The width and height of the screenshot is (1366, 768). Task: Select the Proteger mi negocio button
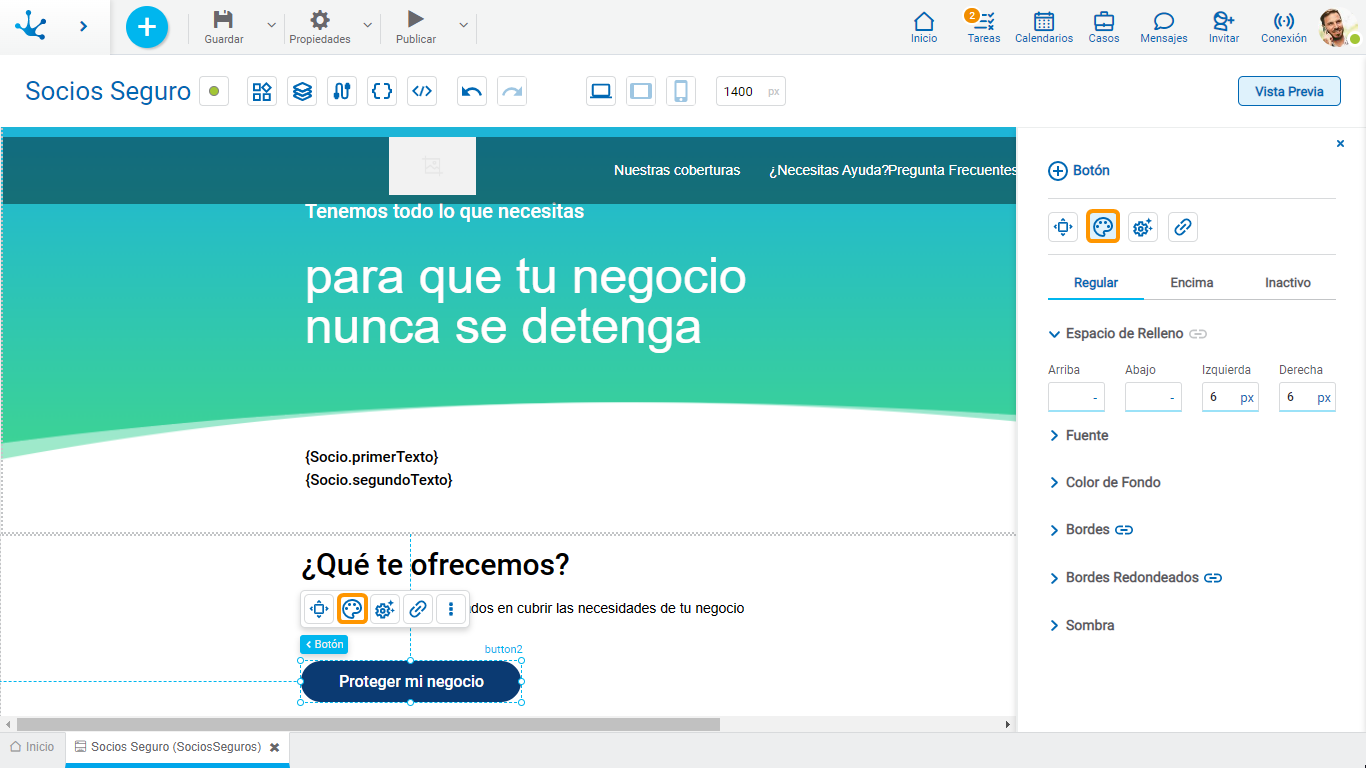pos(411,682)
